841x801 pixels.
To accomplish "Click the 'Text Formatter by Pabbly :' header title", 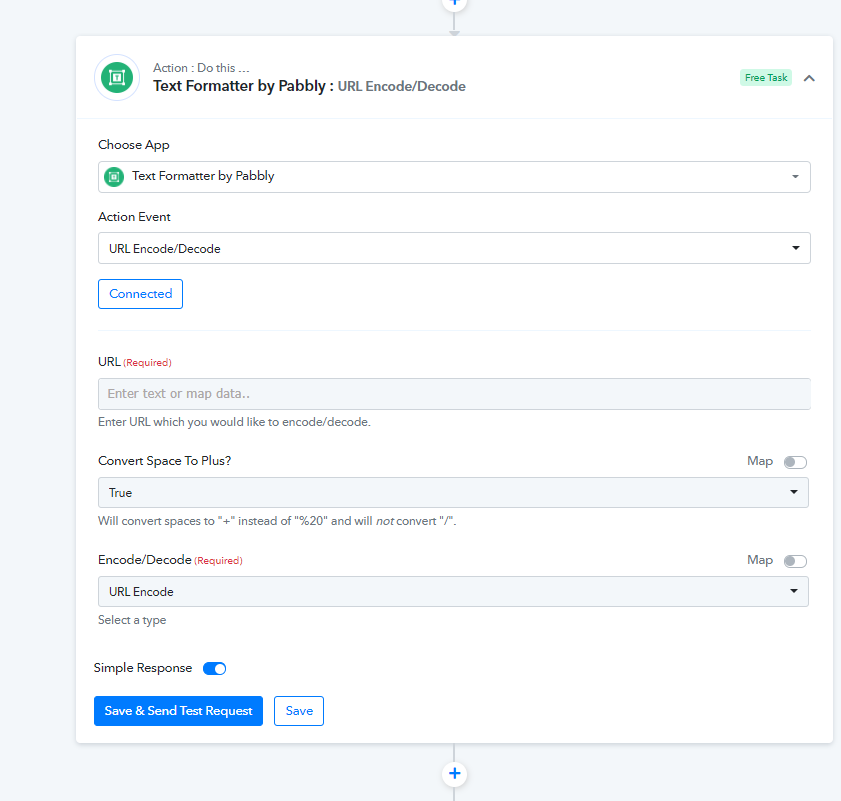I will click(x=244, y=86).
